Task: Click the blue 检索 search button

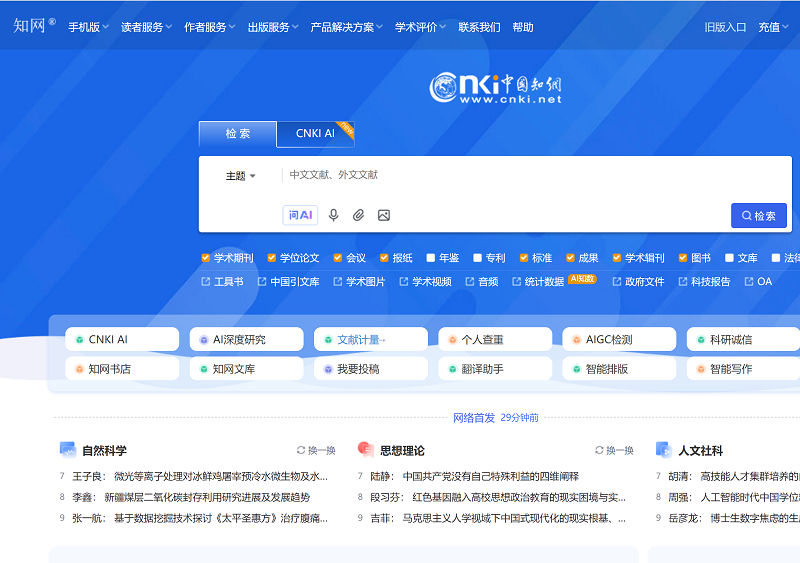Action: pos(759,215)
